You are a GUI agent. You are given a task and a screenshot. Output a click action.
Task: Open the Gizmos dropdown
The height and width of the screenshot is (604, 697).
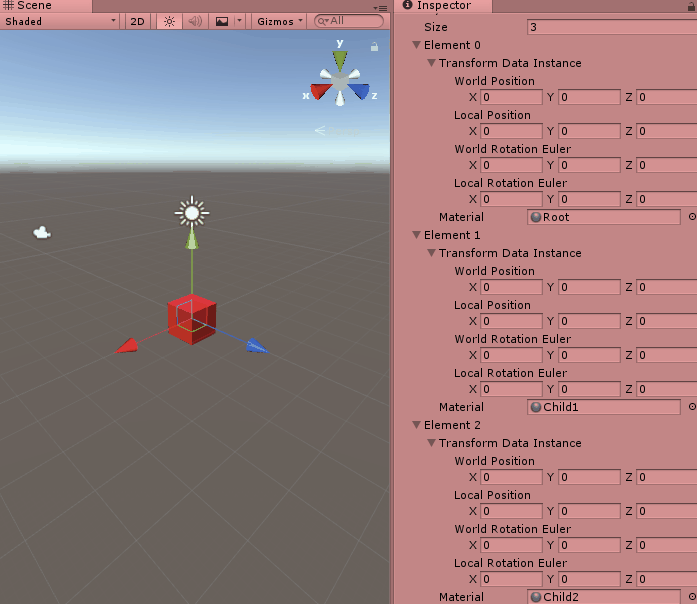280,21
